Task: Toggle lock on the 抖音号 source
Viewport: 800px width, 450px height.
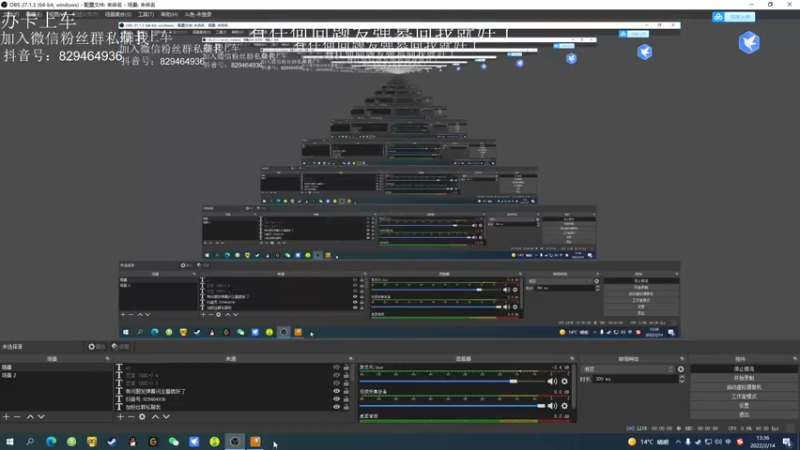Action: coord(346,399)
